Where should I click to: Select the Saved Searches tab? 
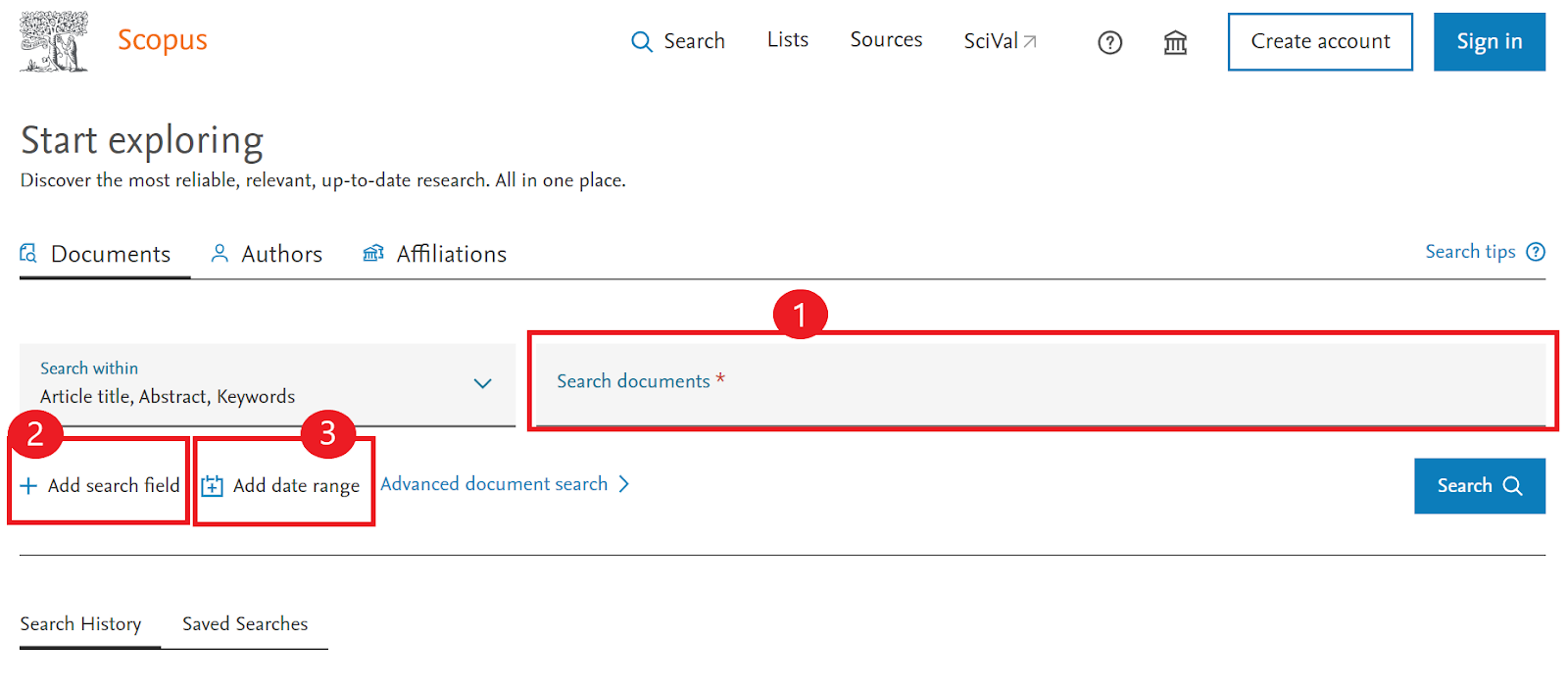[245, 624]
